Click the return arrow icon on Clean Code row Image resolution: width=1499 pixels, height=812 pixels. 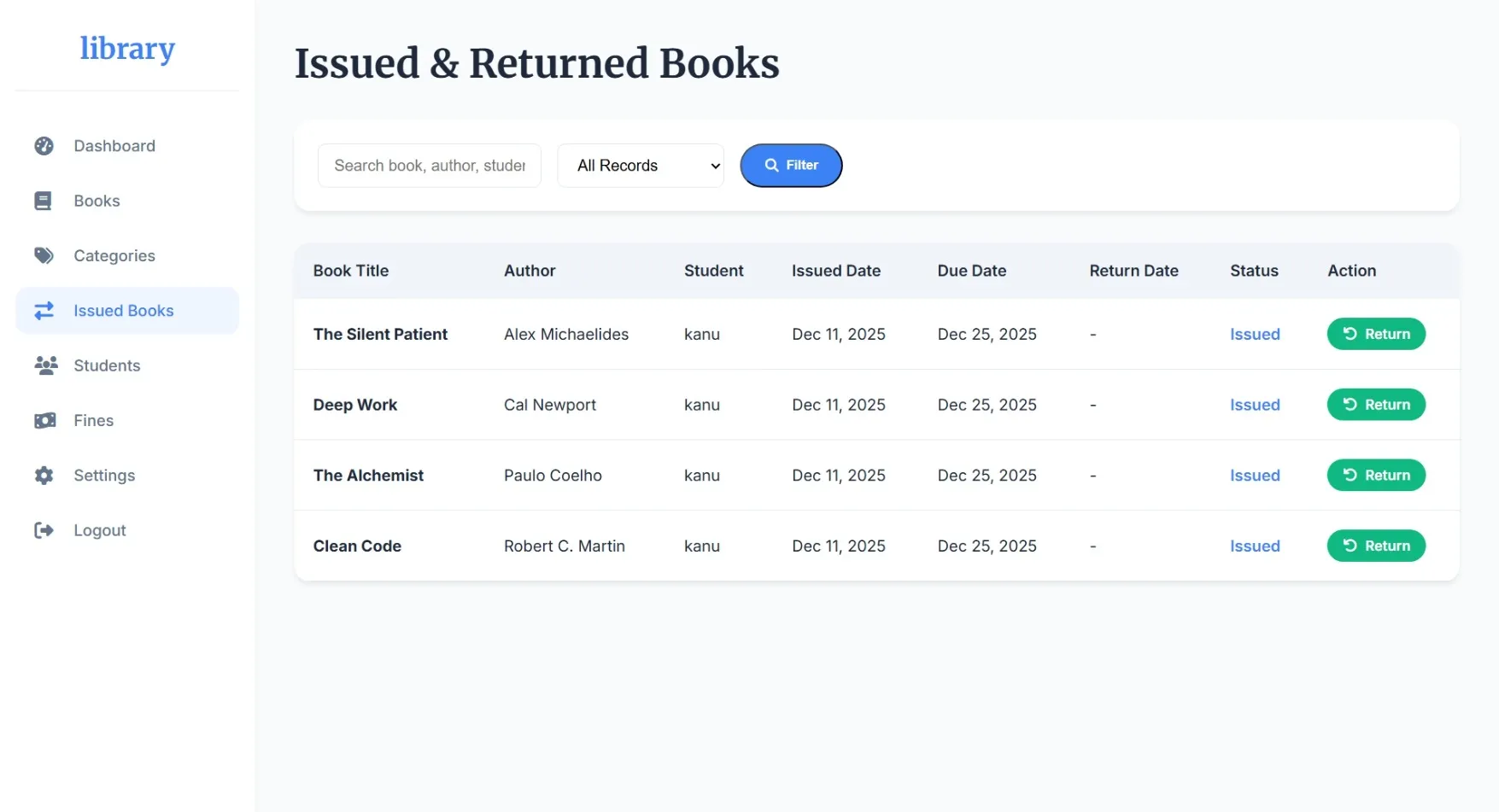tap(1350, 546)
